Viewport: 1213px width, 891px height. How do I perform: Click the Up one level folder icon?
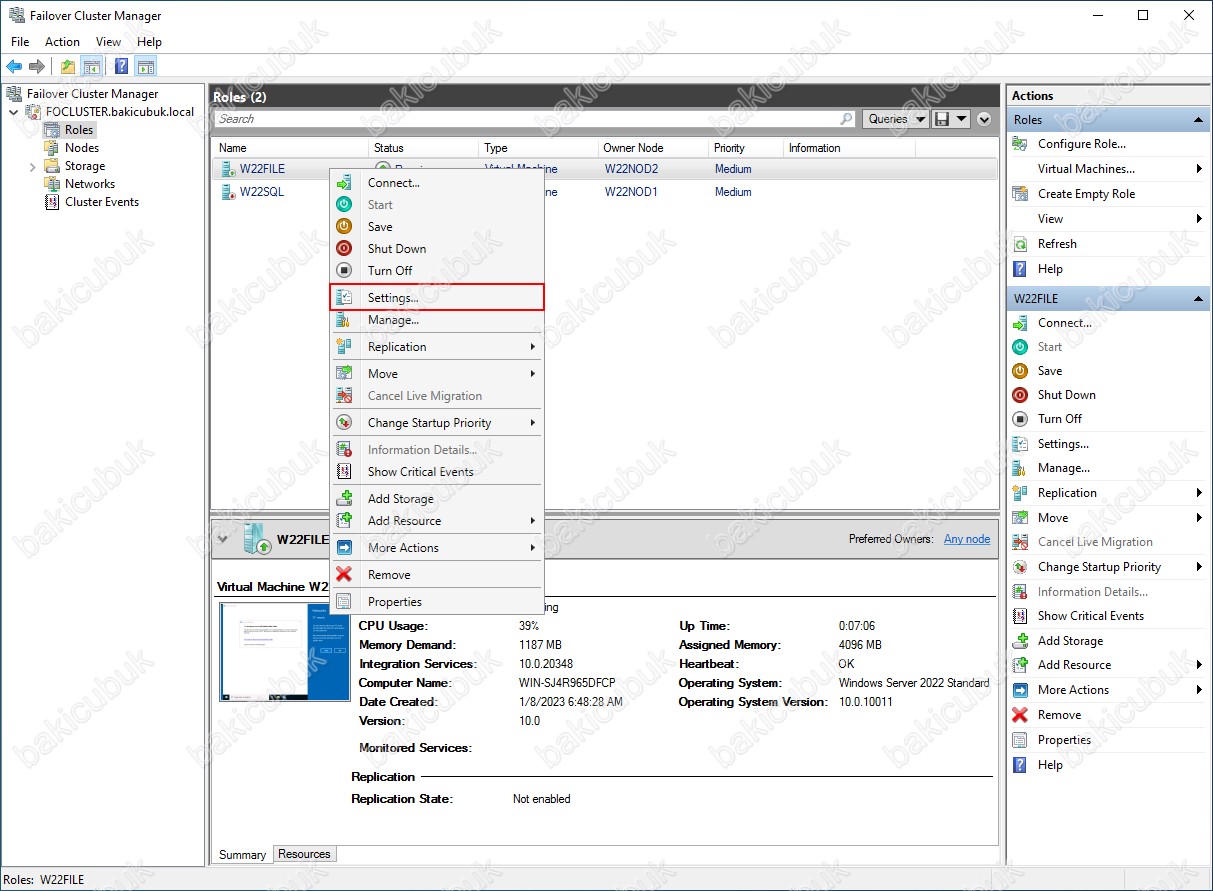tap(67, 67)
